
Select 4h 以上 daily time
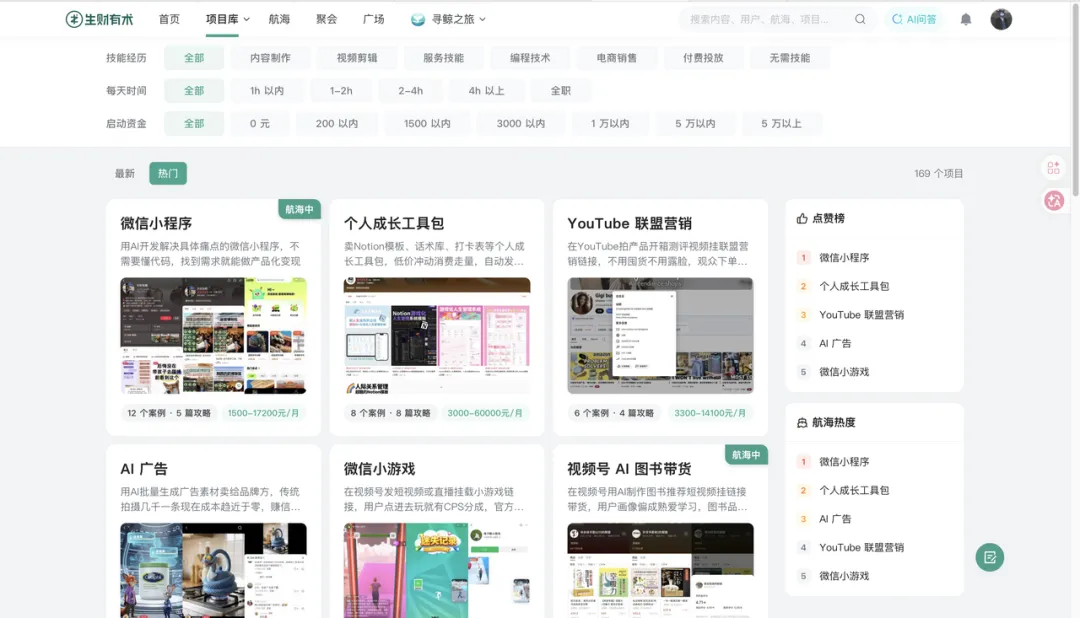click(486, 90)
